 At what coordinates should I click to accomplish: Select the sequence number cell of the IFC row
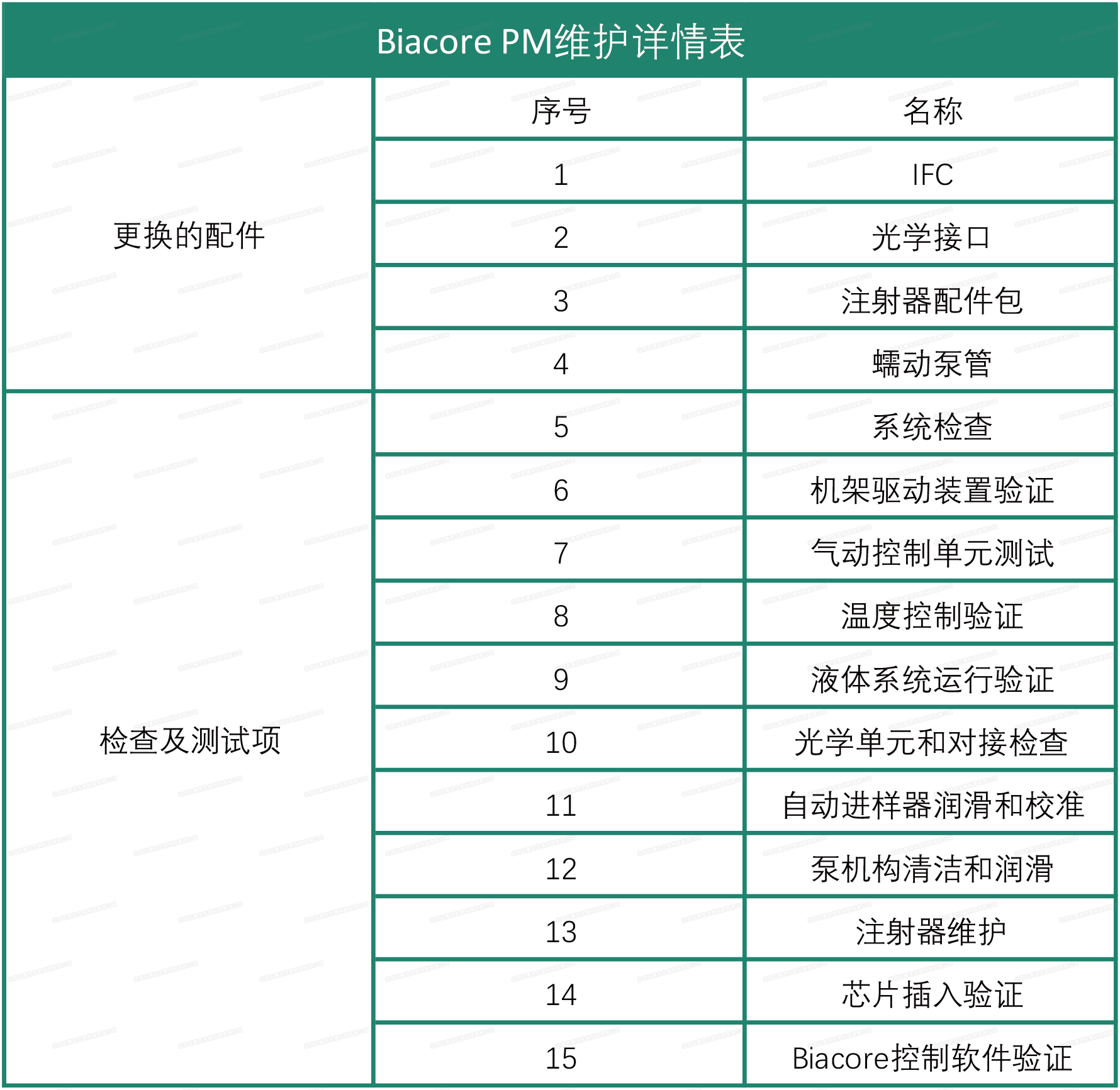(559, 171)
